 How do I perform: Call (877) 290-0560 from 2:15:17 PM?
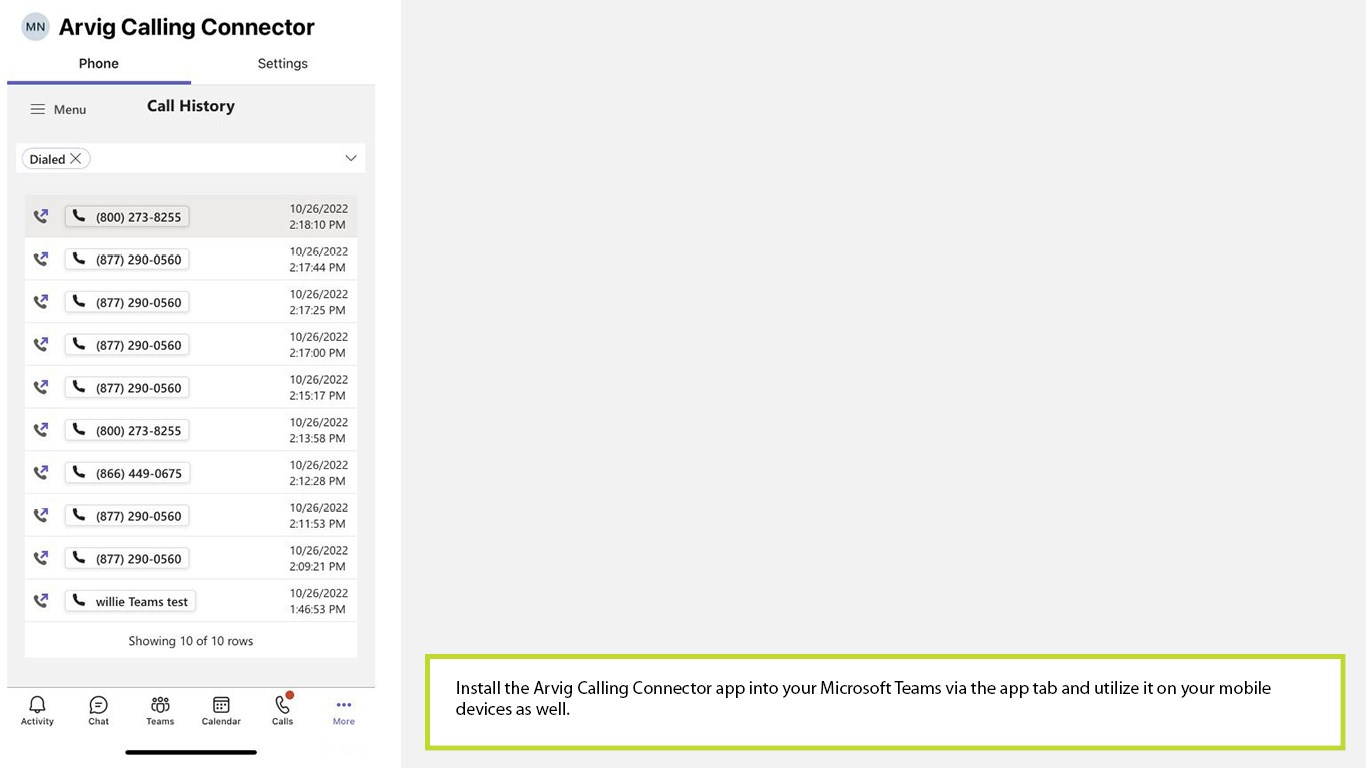127,388
